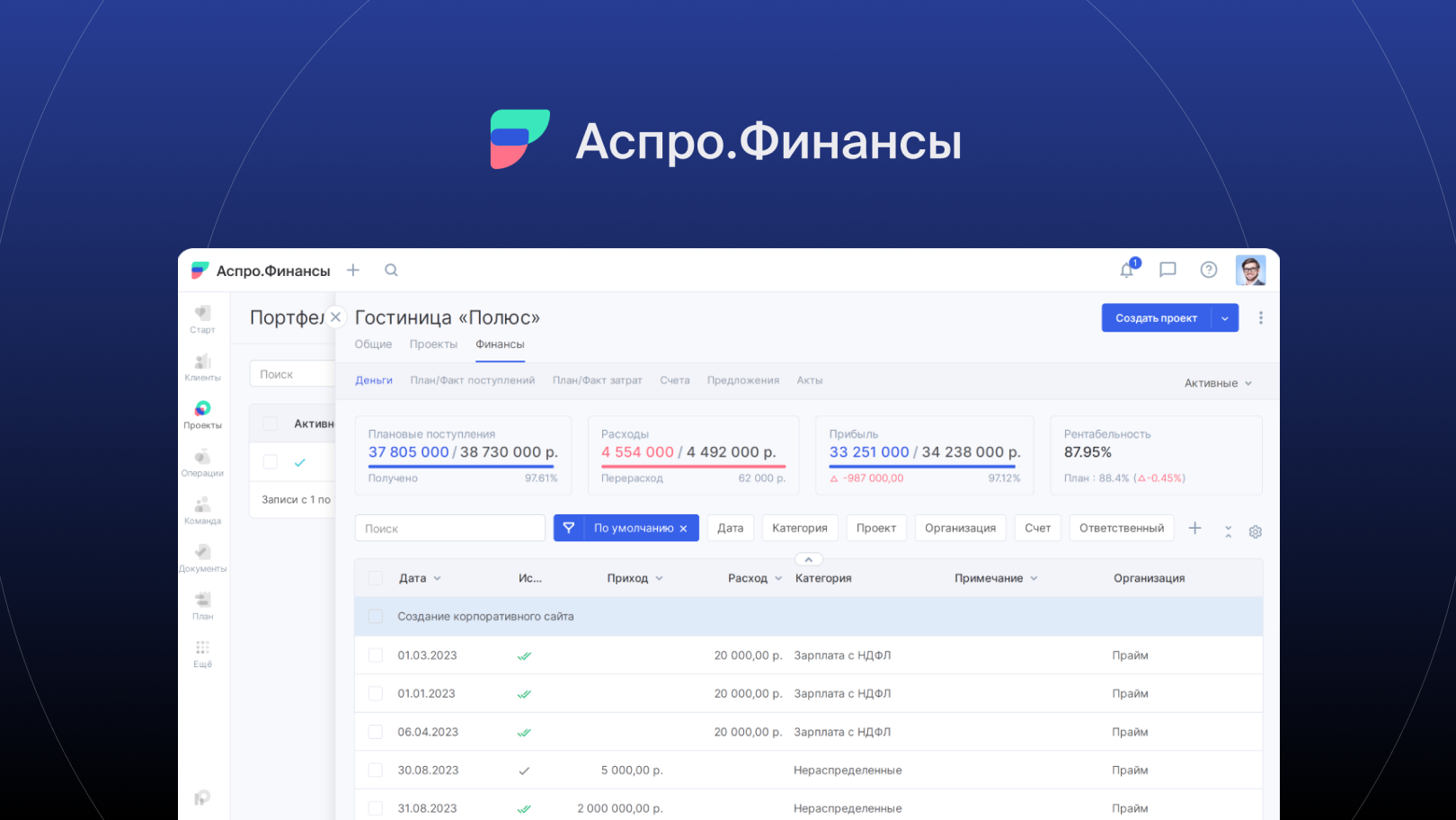1456x820 pixels.
Task: Click the Ответственный filter button
Action: (x=1122, y=528)
